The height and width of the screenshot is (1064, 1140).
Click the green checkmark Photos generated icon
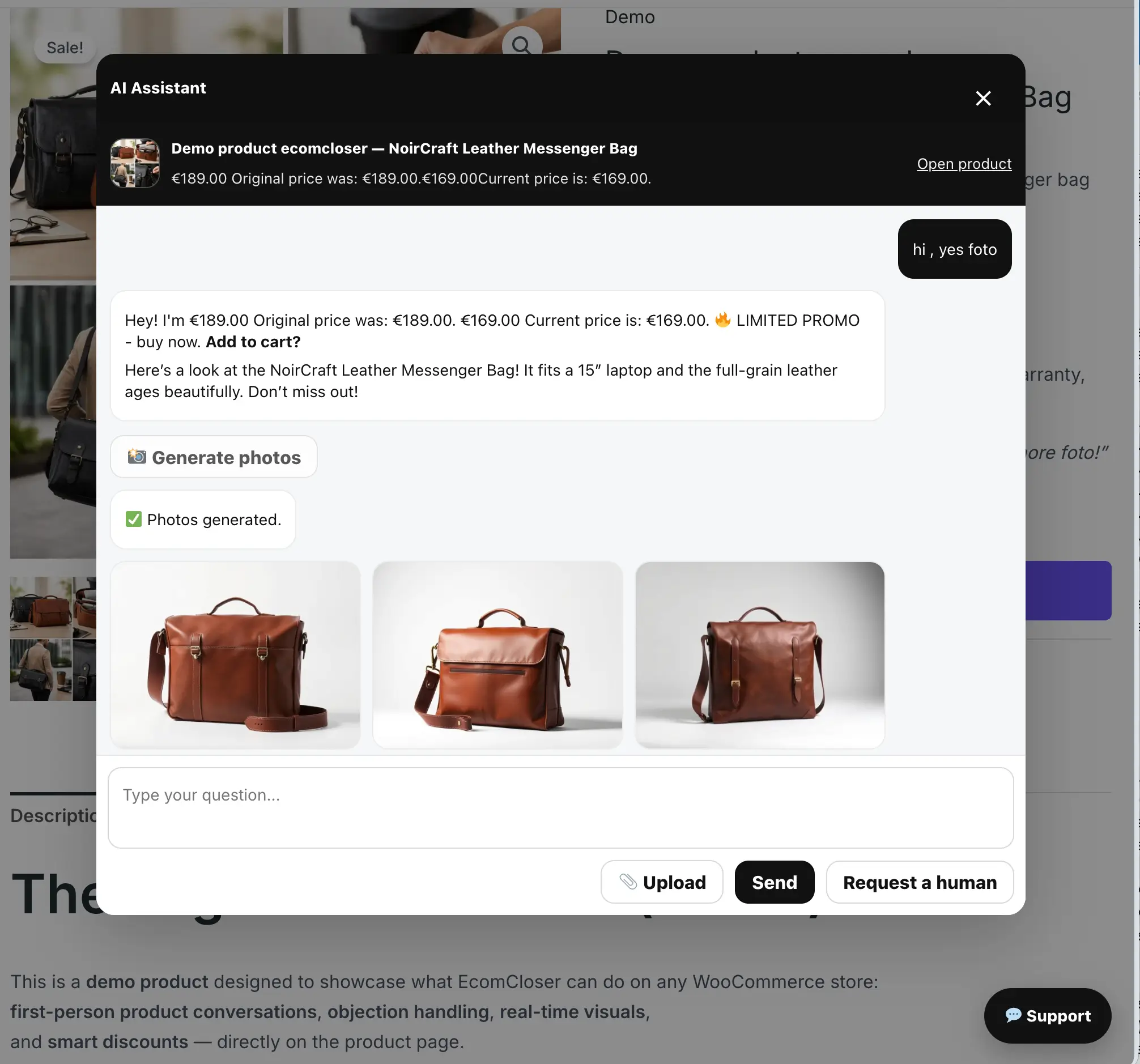[134, 520]
